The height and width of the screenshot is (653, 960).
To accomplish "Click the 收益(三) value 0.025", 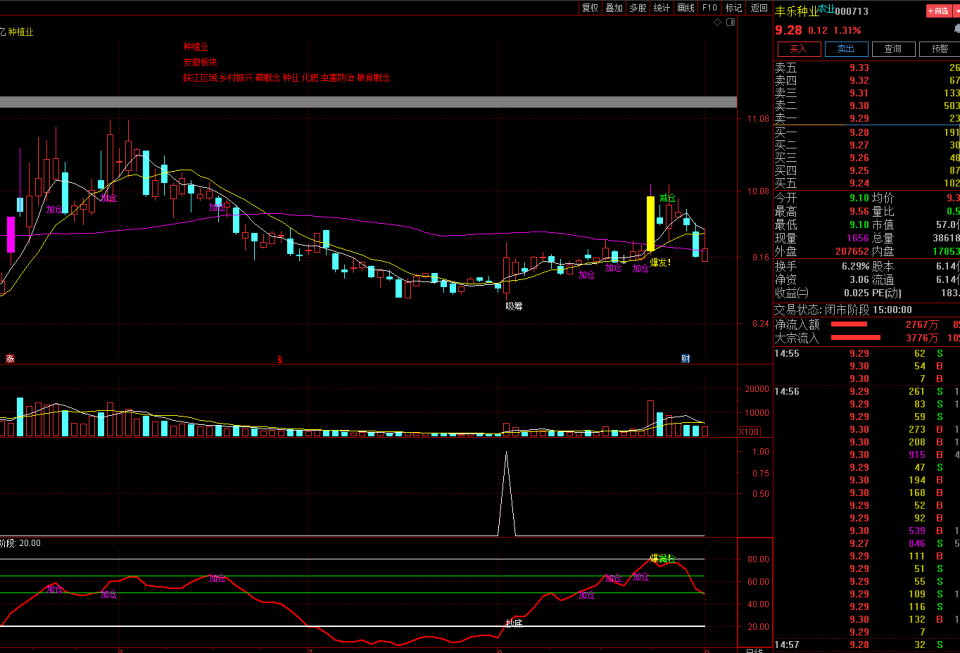I will point(856,293).
